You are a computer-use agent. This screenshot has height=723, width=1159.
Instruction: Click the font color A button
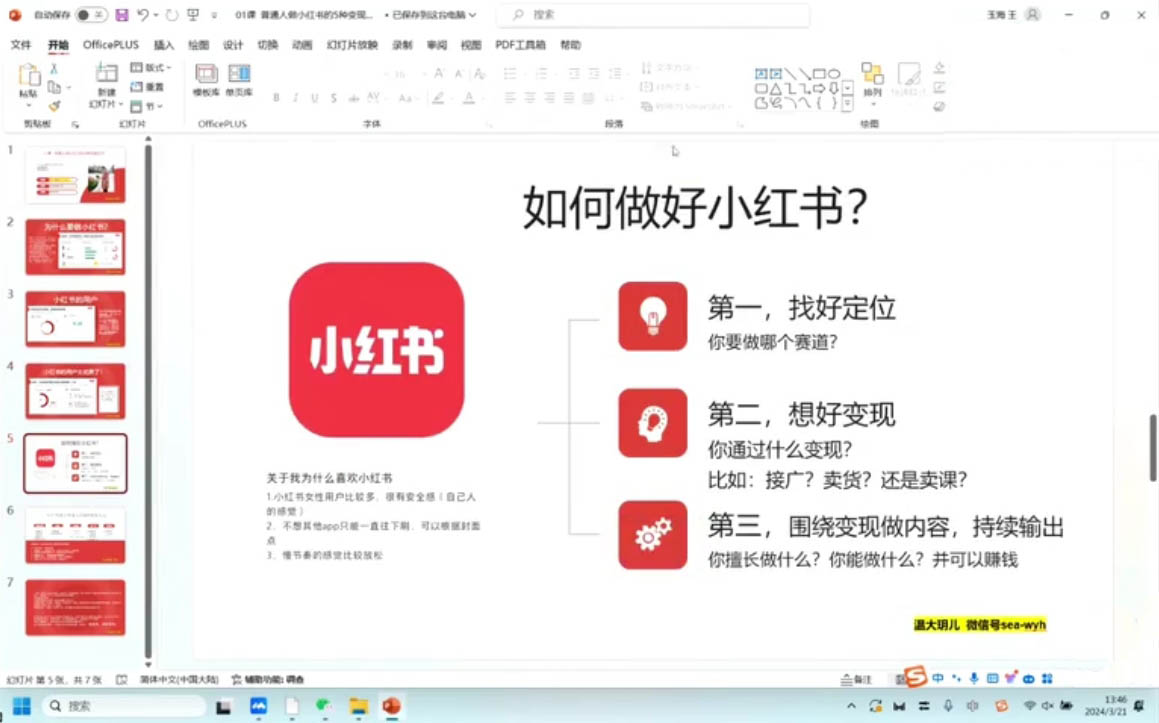(469, 98)
